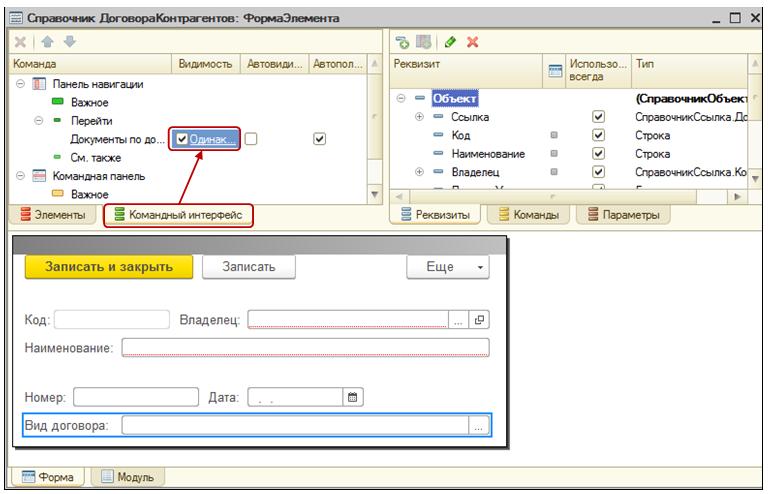Click the add attribute icon in right toolbar
Screen dimensions: 769x494
pyautogui.click(x=402, y=42)
